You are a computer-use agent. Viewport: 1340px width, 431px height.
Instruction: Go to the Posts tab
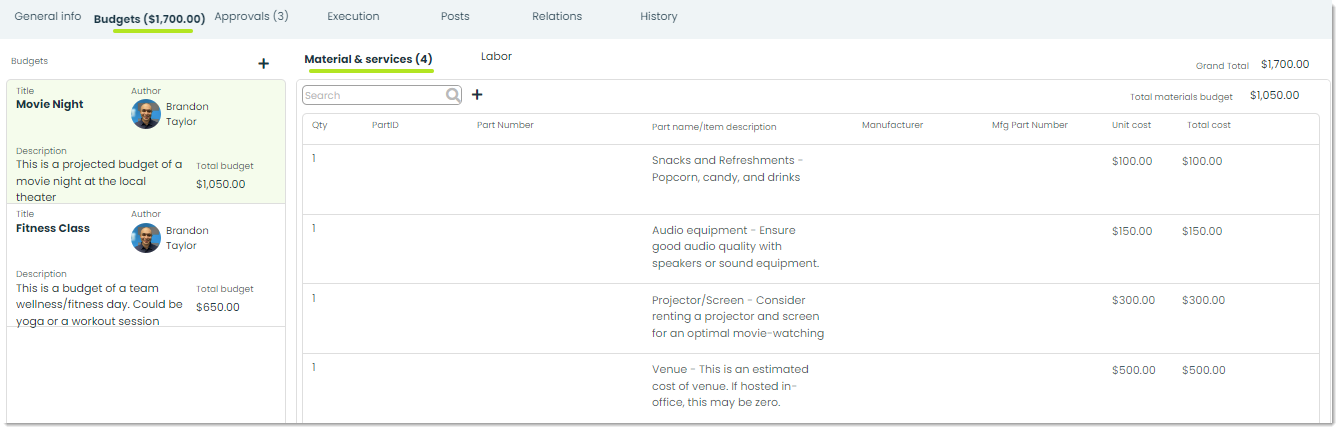[x=455, y=16]
